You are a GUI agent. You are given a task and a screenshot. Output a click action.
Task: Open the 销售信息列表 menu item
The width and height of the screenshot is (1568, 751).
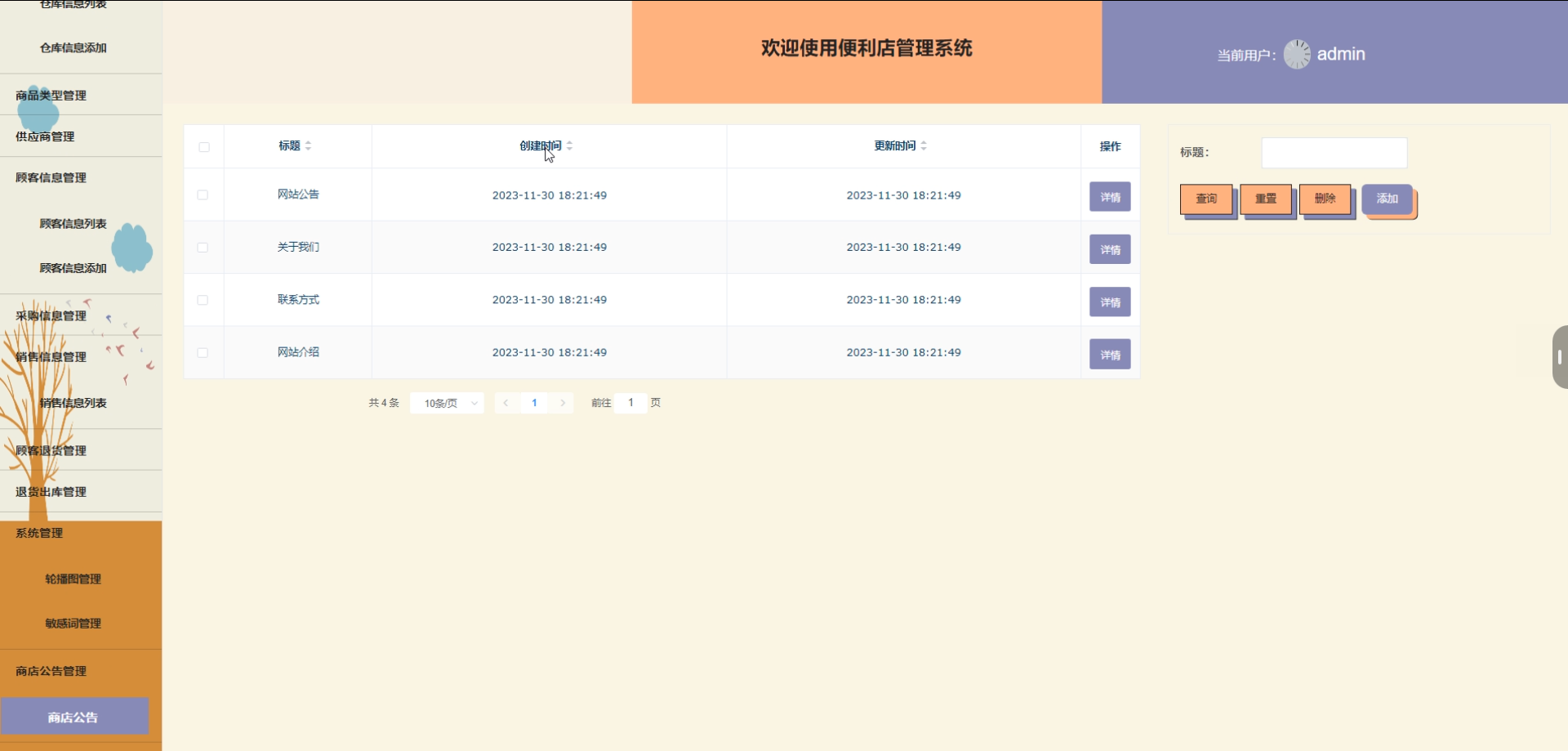(x=73, y=403)
